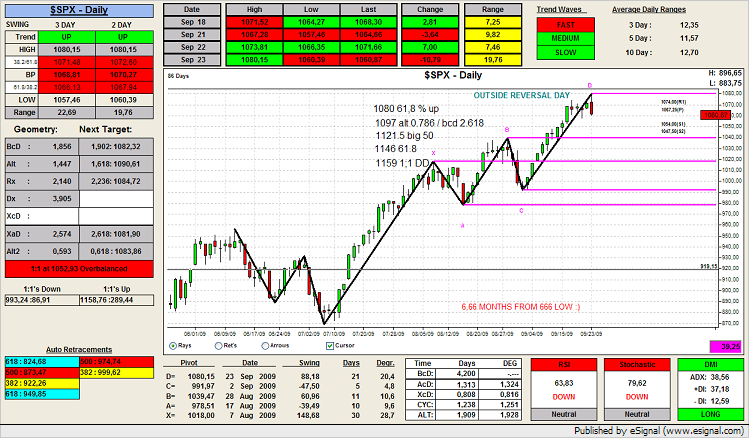Image resolution: width=749 pixels, height=438 pixels.
Task: Select the MEDIUM trend wave box
Action: pos(566,39)
